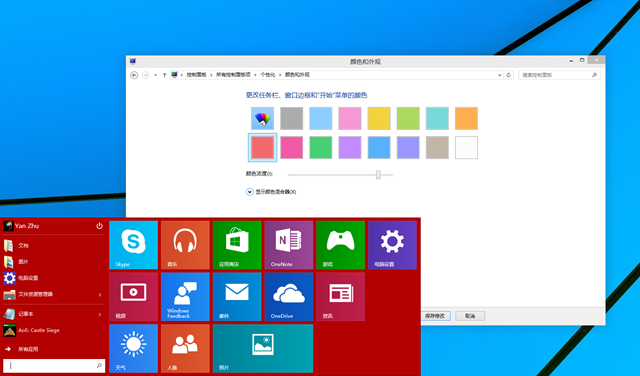The height and width of the screenshot is (376, 640).
Task: Open PC settings from Start menu list
Action: point(53,278)
